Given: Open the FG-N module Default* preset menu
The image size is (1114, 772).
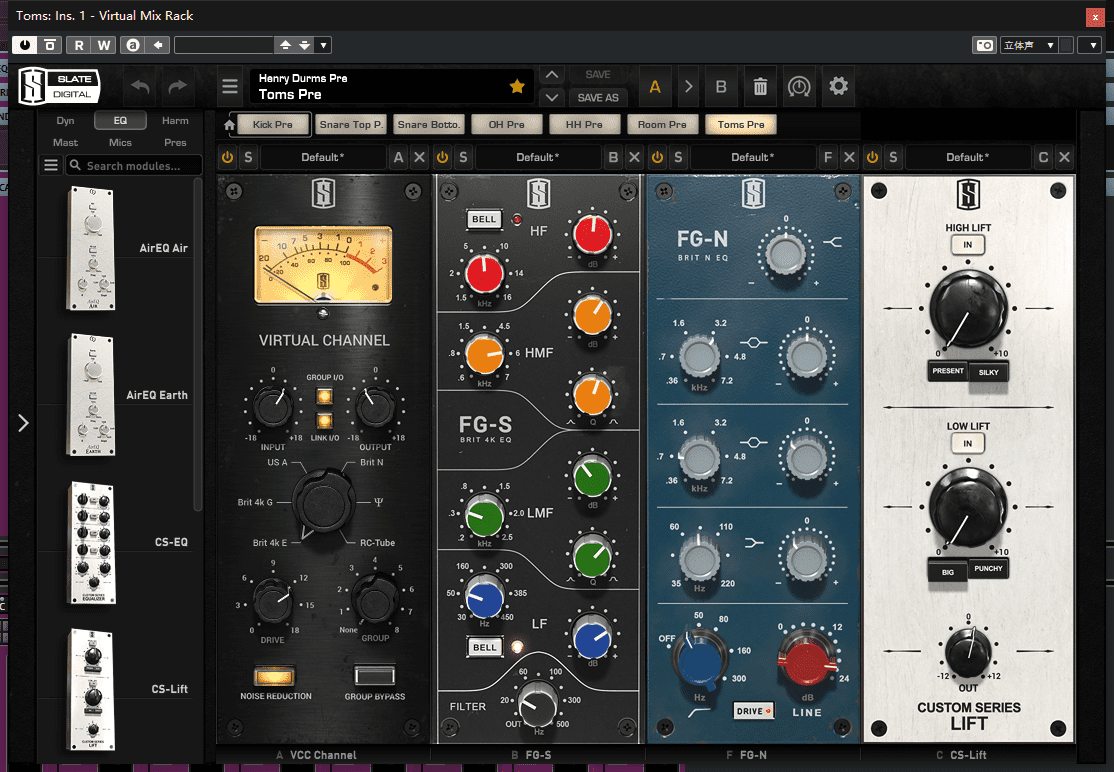Looking at the screenshot, I should 753,157.
